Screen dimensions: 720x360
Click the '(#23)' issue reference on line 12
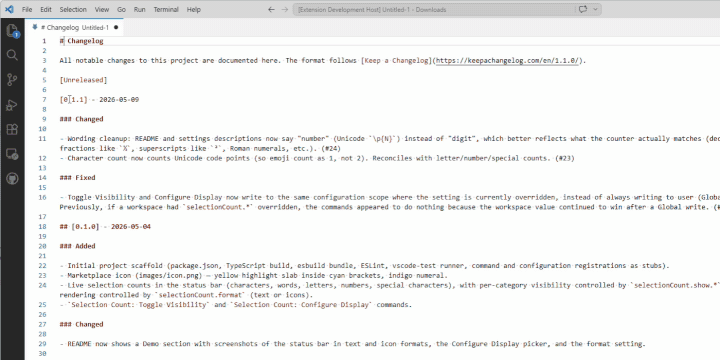click(565, 158)
